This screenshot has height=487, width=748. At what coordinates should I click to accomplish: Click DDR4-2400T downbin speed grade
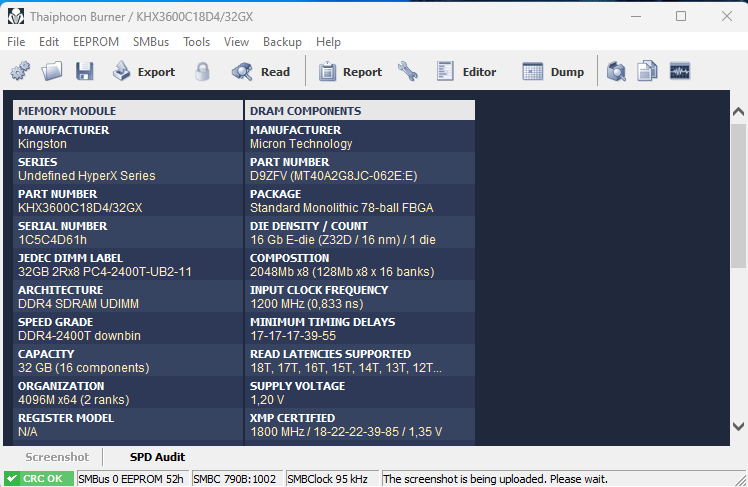[x=79, y=335]
